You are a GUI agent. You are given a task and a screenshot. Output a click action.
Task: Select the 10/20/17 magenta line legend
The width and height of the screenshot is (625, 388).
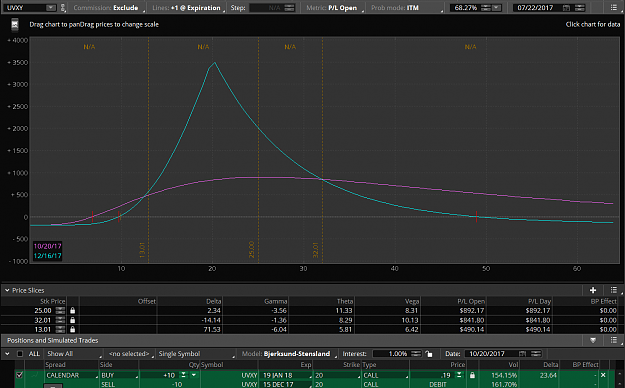tap(47, 246)
